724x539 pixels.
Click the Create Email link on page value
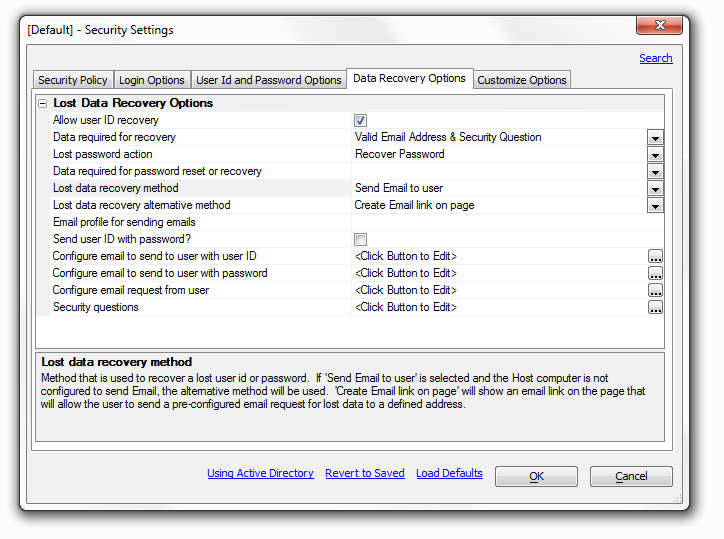tap(414, 206)
